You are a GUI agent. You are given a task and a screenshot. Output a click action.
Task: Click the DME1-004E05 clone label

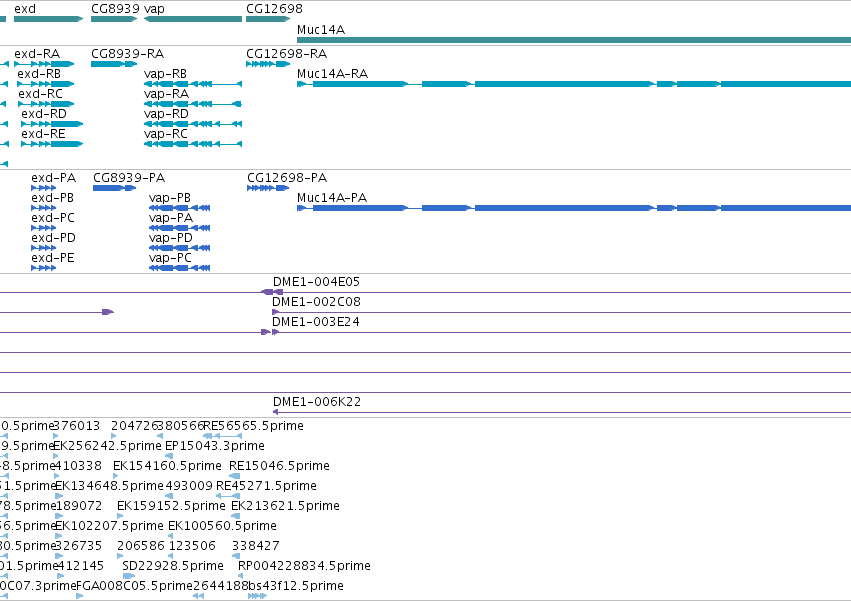pyautogui.click(x=316, y=282)
